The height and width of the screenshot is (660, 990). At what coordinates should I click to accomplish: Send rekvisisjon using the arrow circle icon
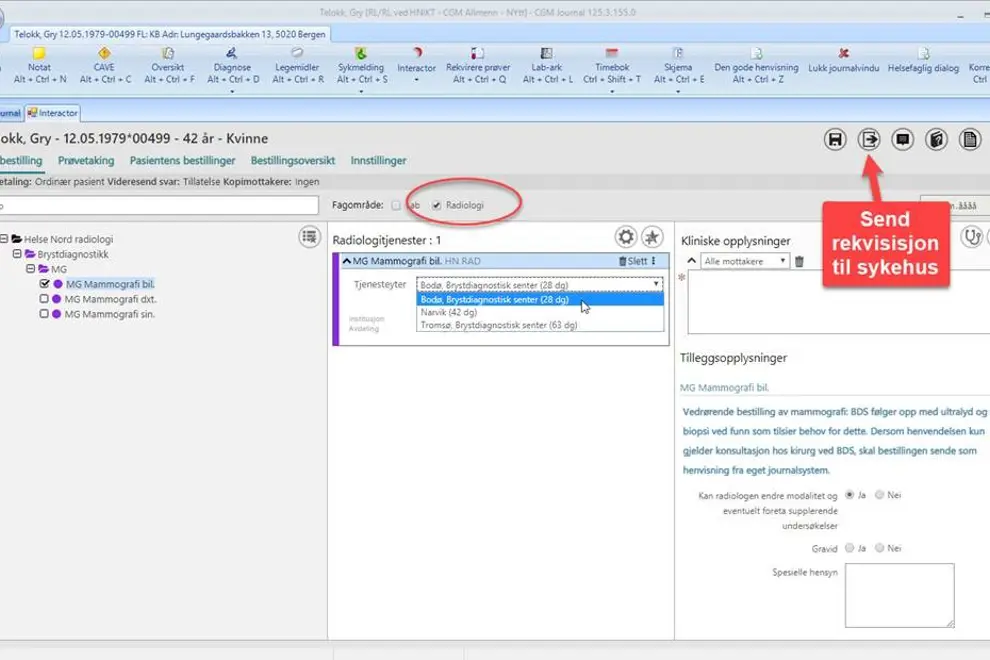[x=870, y=140]
